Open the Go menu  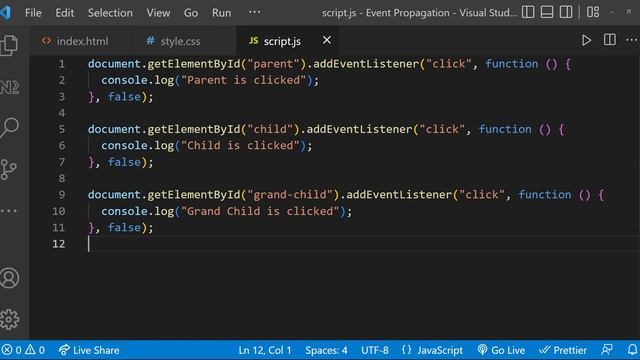(x=191, y=13)
